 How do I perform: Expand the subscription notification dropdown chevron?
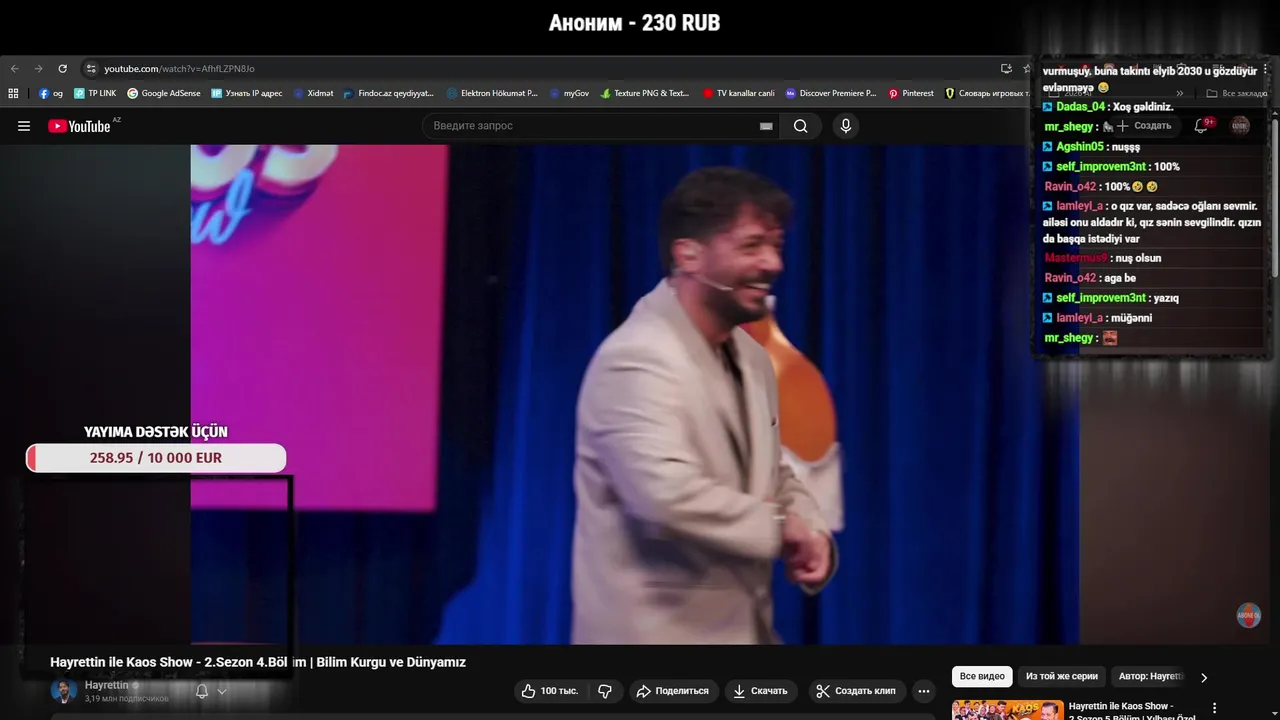222,691
